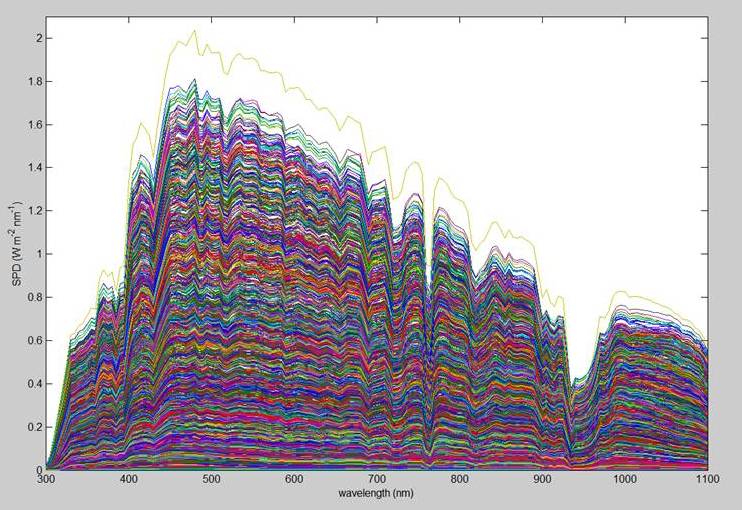This screenshot has width=742, height=510.
Task: Click the highest peak of the top yellow-green curve
Action: (194, 31)
